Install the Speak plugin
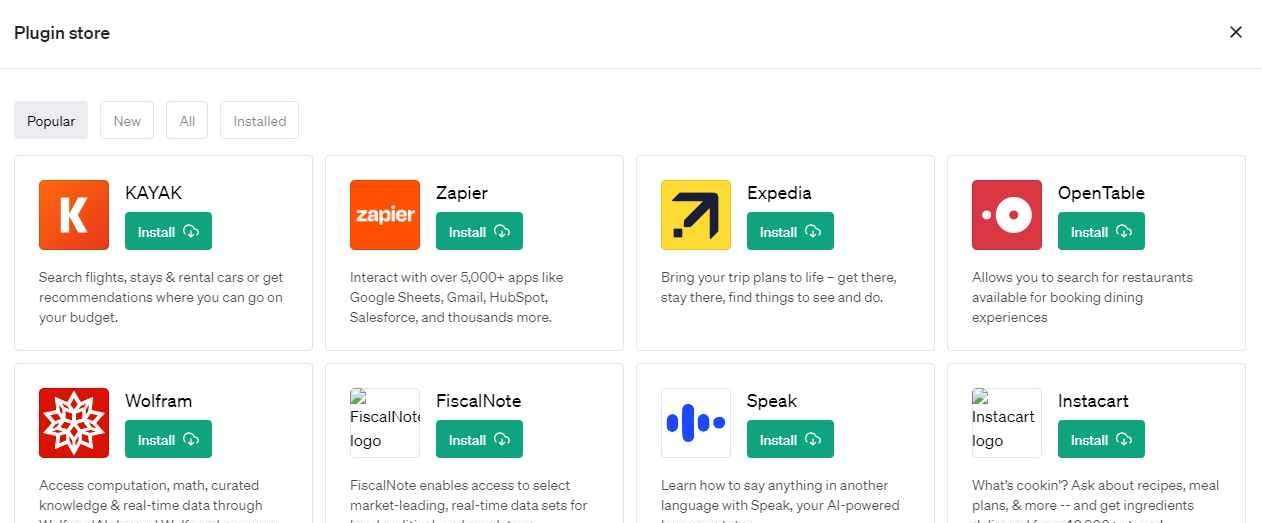The height and width of the screenshot is (523, 1262). click(790, 440)
